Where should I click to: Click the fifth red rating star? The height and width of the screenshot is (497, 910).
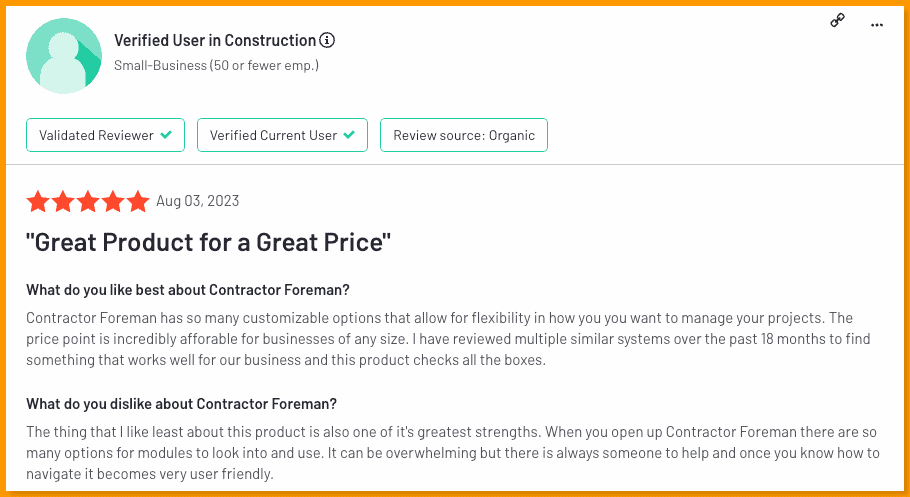point(138,201)
